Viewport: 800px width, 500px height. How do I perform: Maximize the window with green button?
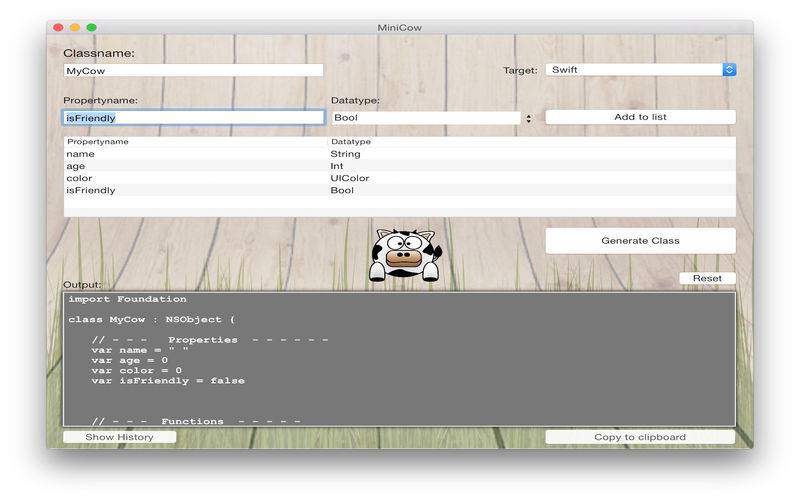tap(92, 27)
